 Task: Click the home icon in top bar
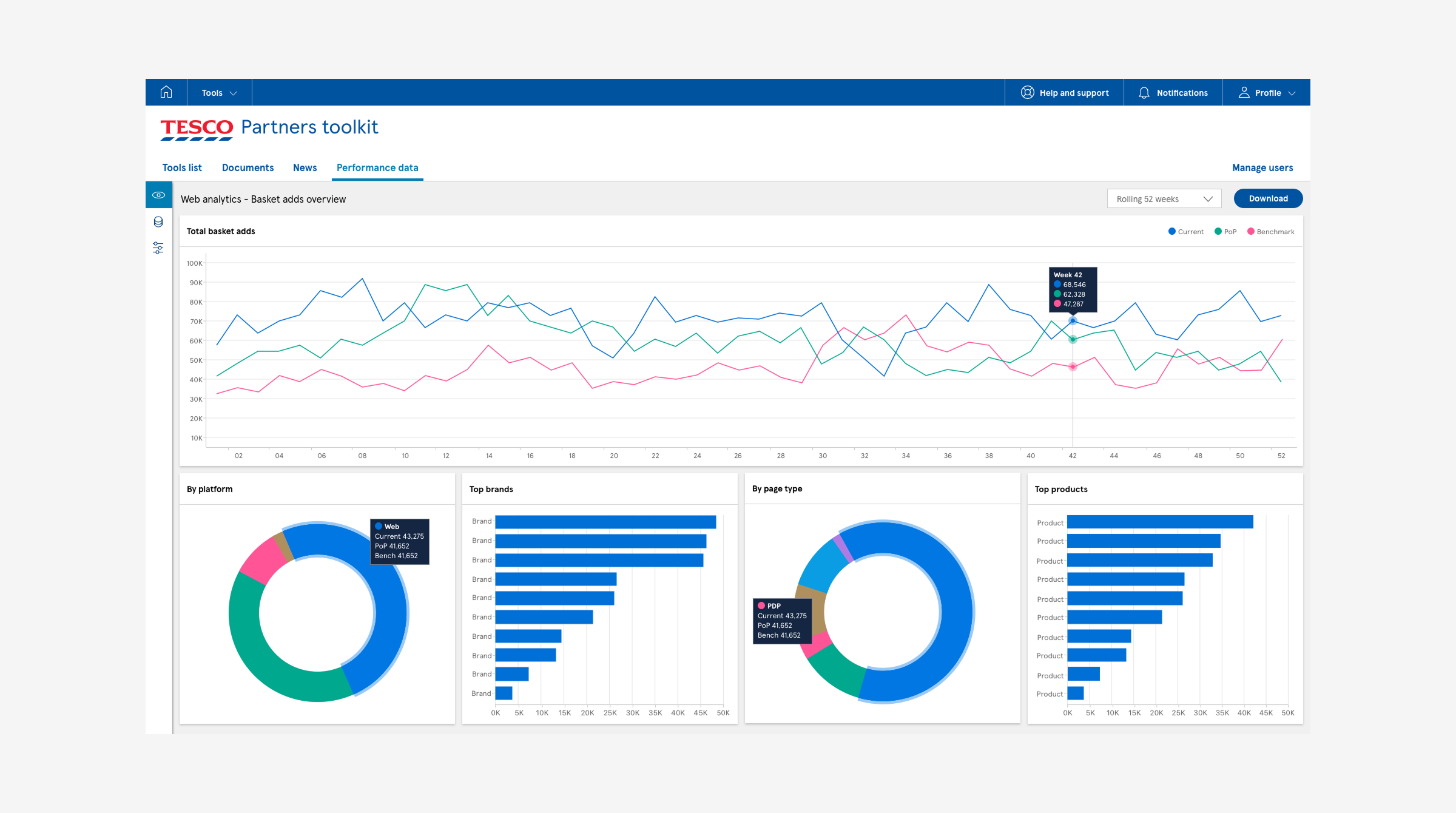click(166, 92)
